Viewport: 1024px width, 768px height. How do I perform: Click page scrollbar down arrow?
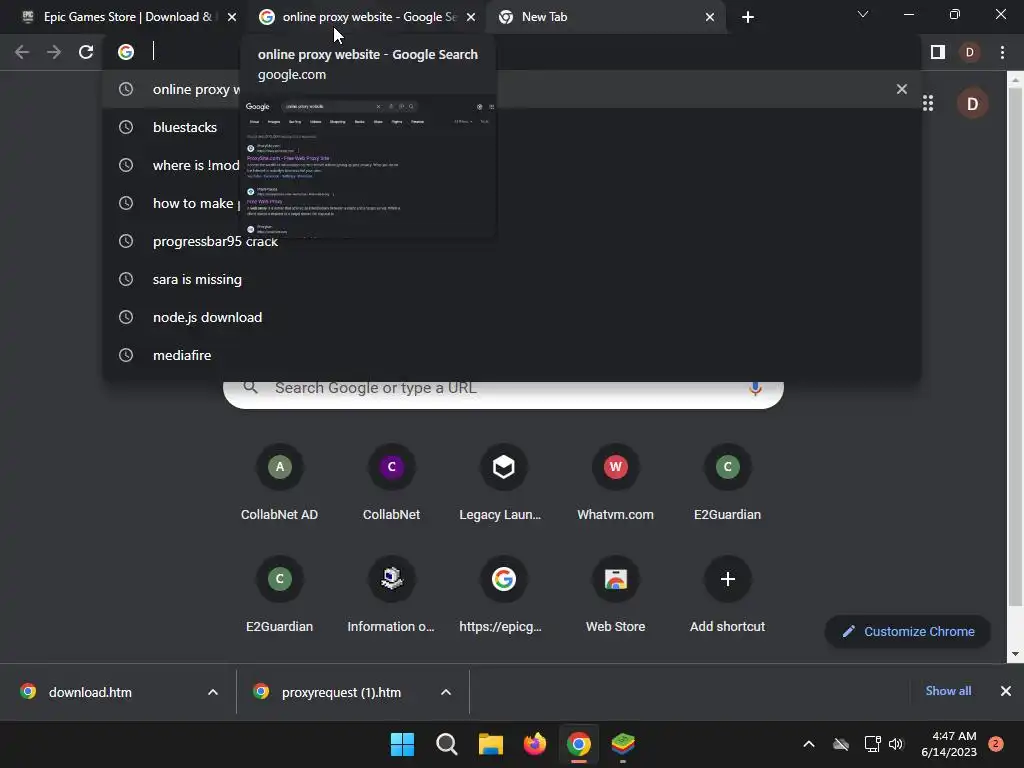click(x=1015, y=654)
